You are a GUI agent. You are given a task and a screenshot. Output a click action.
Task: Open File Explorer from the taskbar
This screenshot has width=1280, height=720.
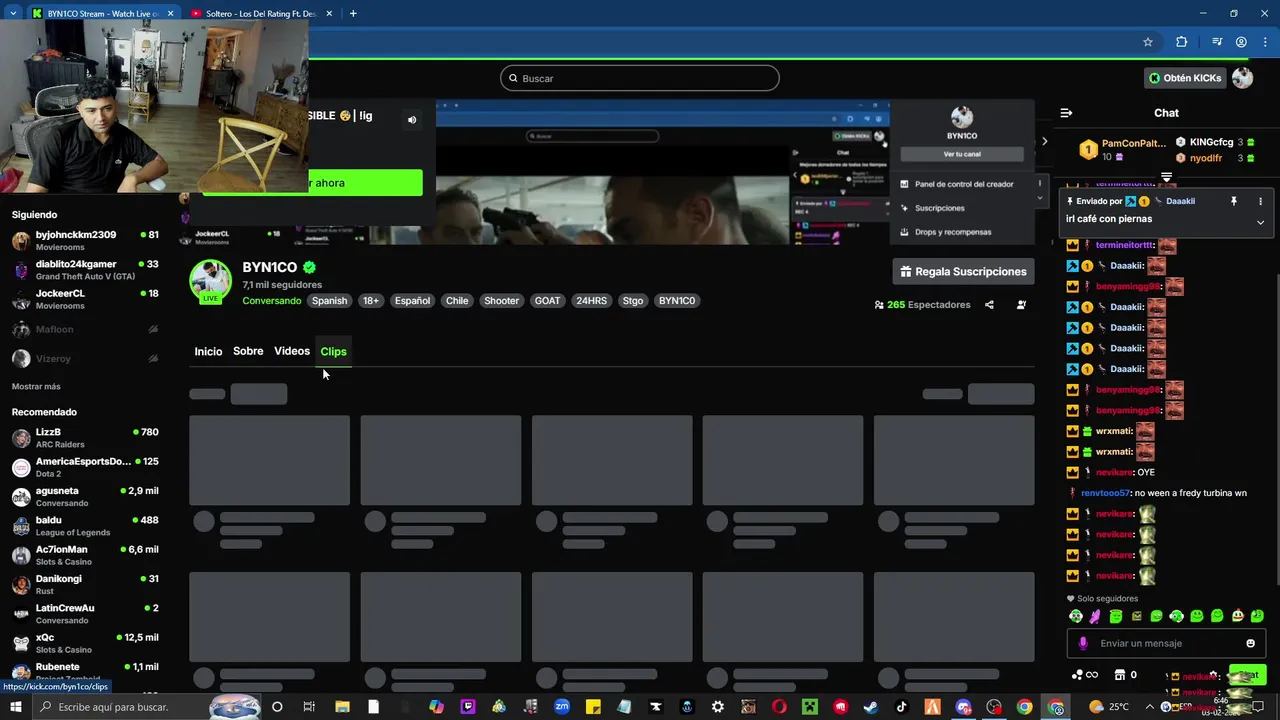tap(342, 707)
